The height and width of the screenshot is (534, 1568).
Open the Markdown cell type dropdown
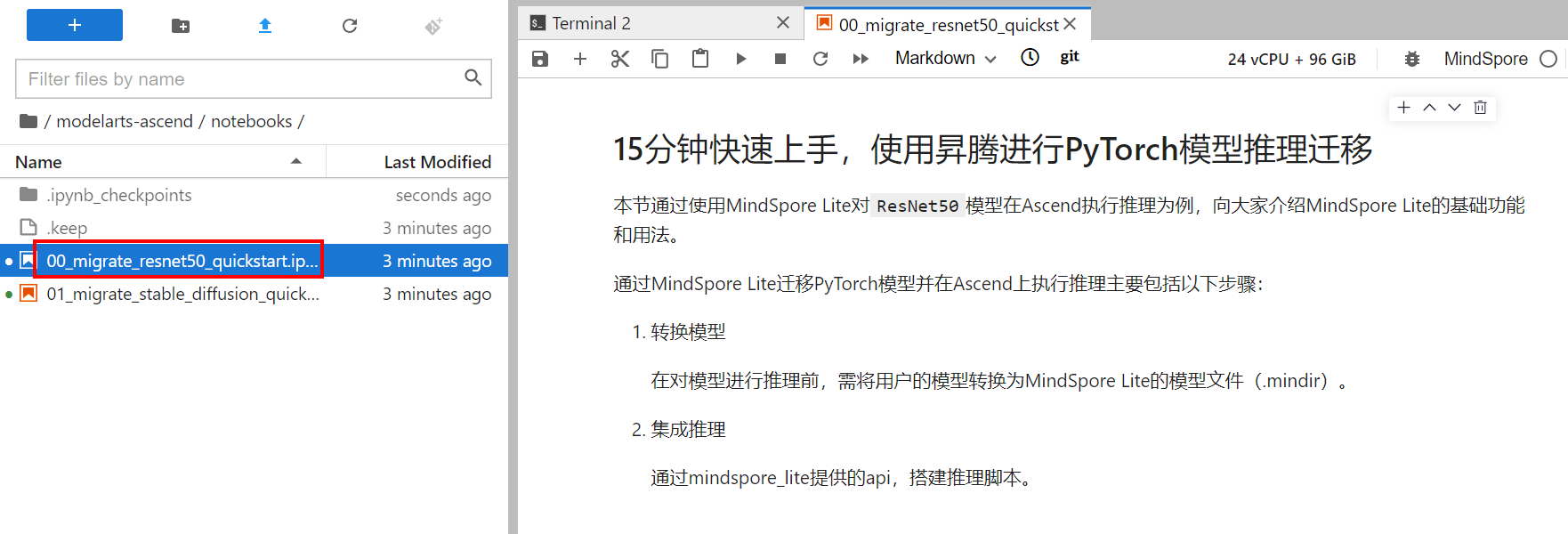[945, 58]
